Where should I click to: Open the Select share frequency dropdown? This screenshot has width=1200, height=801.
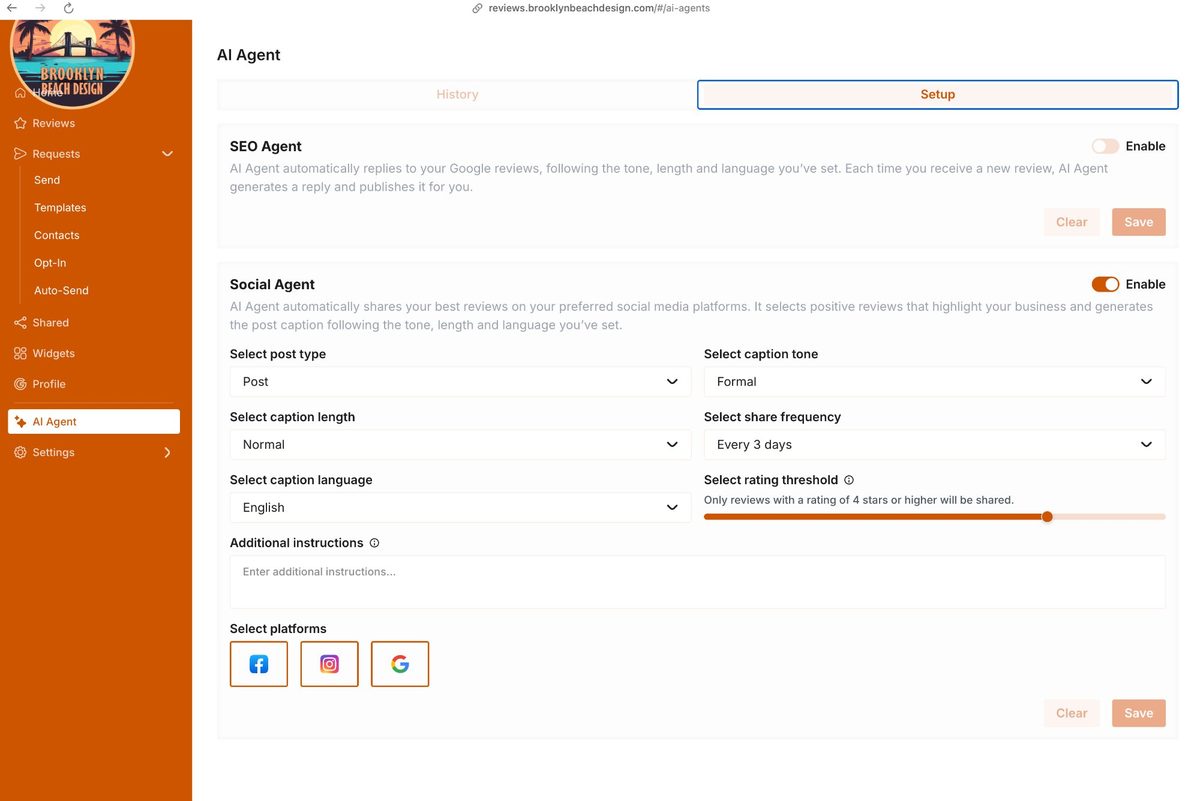pos(934,445)
